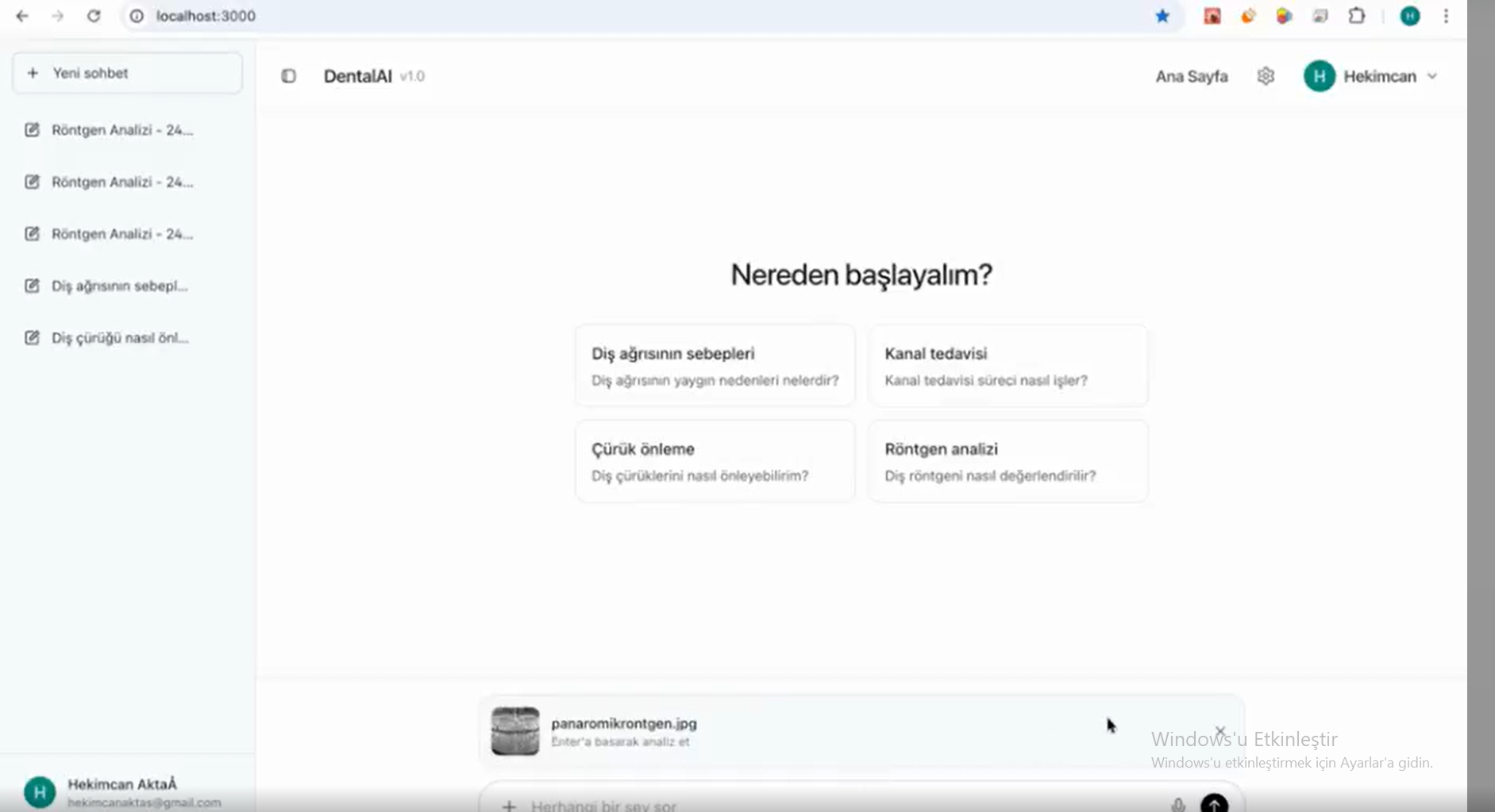Toggle the sidebar with the panel icon
The height and width of the screenshot is (812, 1495).
pos(289,75)
